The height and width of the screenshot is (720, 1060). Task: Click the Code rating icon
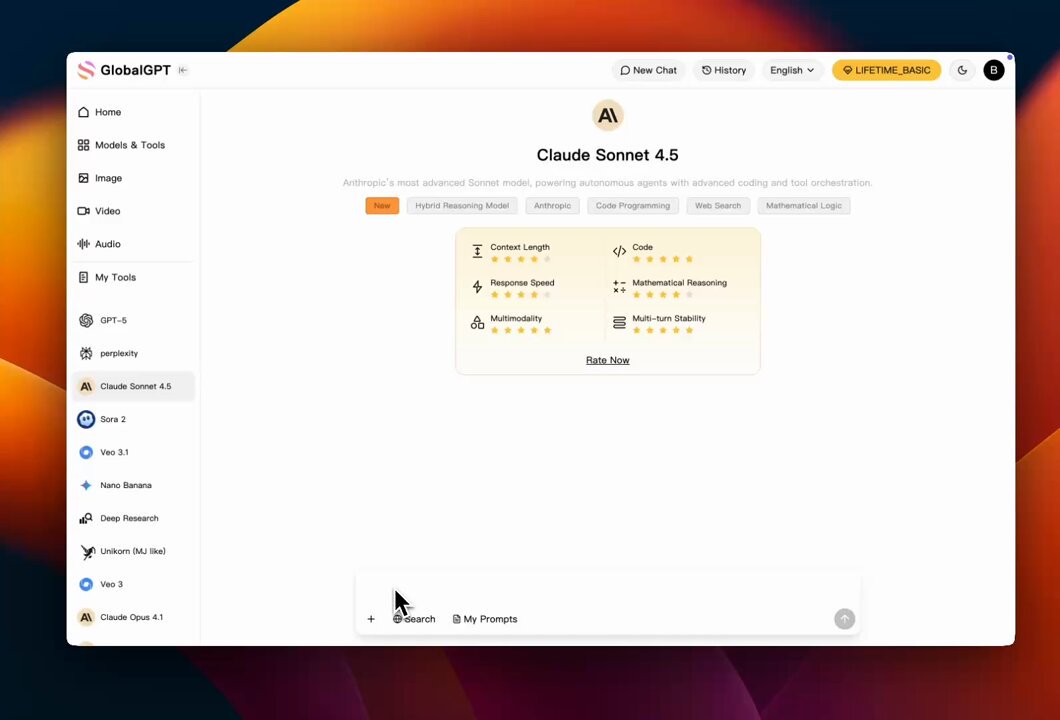click(x=619, y=251)
